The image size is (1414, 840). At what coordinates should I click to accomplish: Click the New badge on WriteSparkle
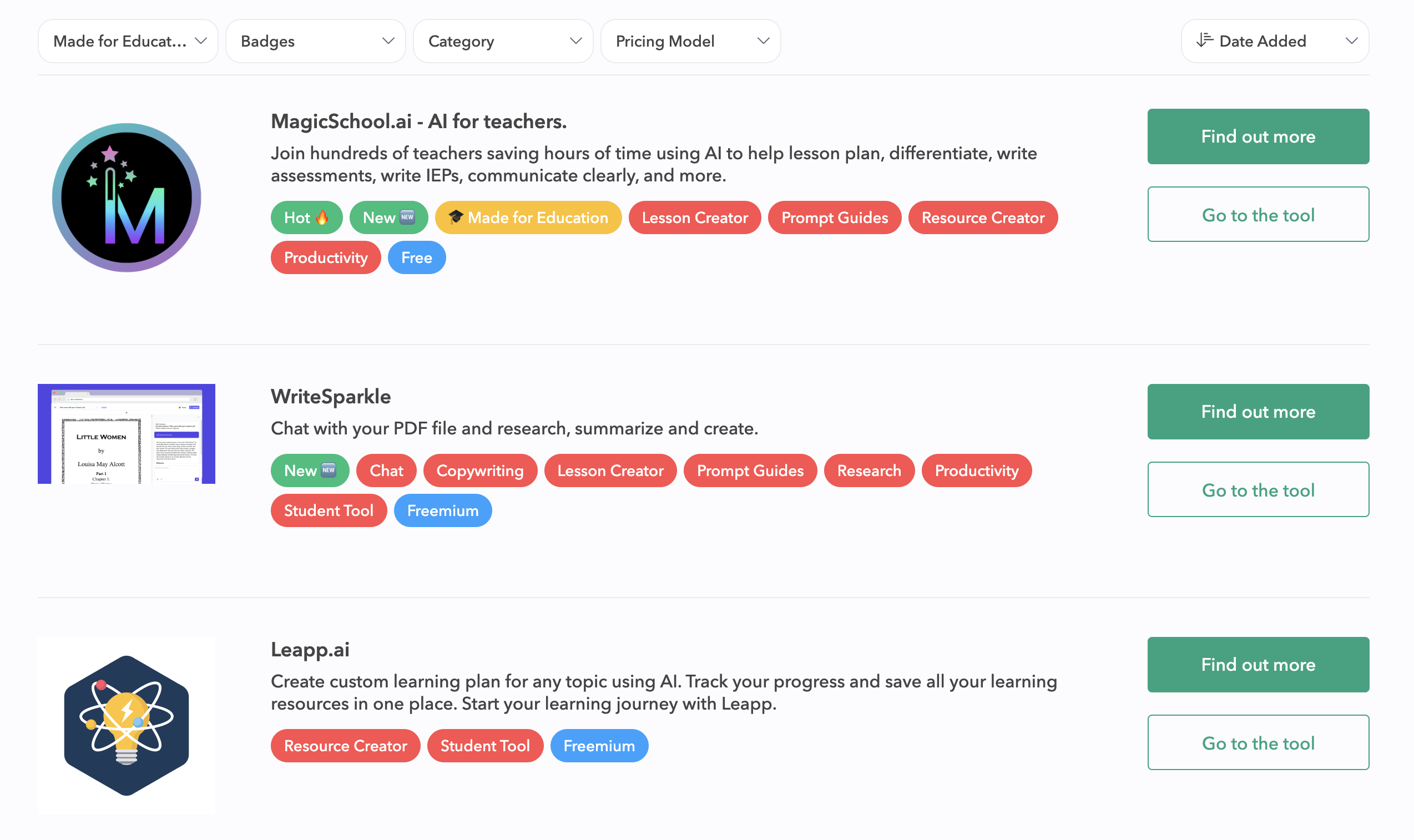pyautogui.click(x=310, y=470)
